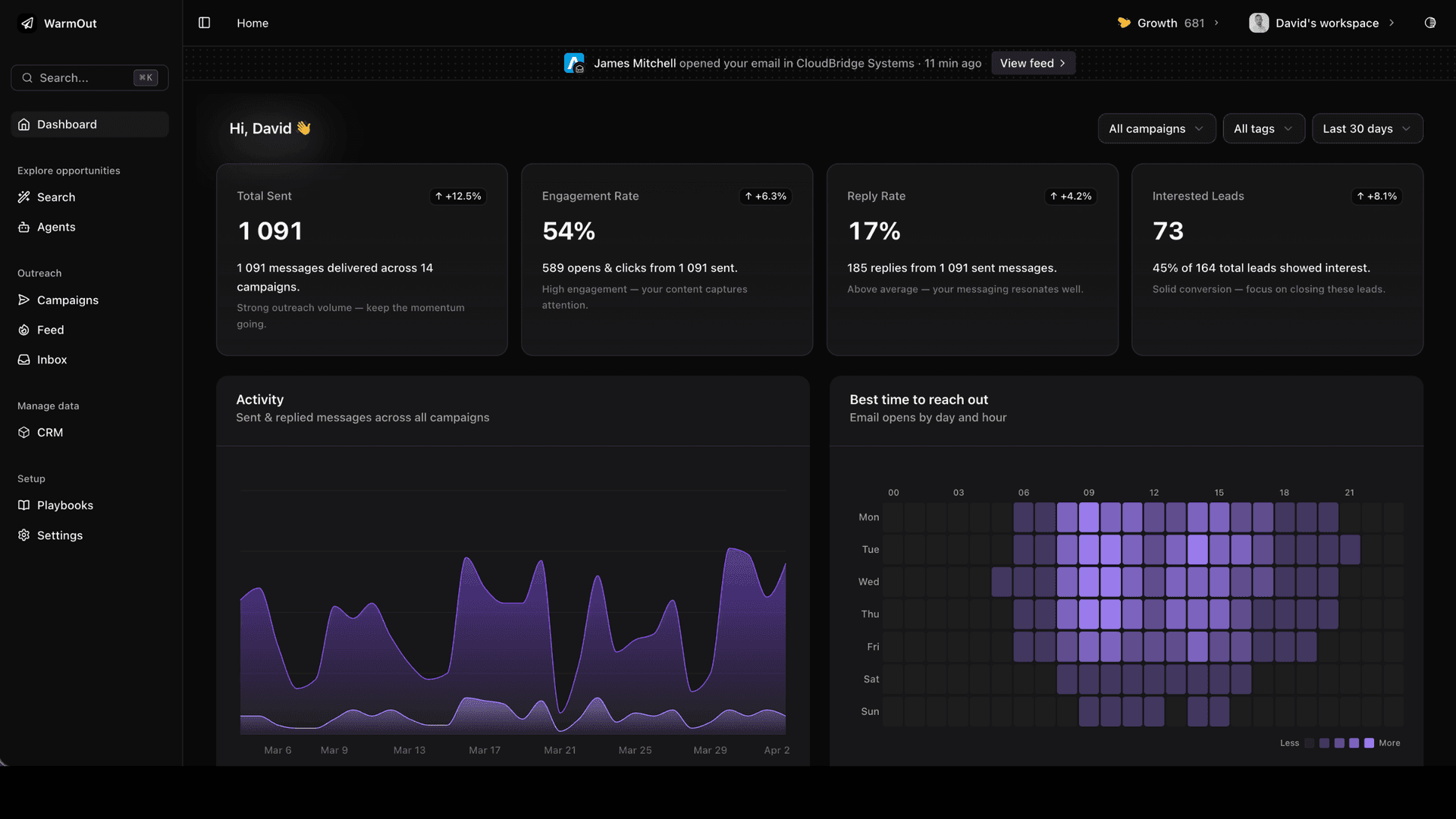Click the WarmOut rocket logo
Viewport: 1456px width, 819px height.
[x=27, y=23]
